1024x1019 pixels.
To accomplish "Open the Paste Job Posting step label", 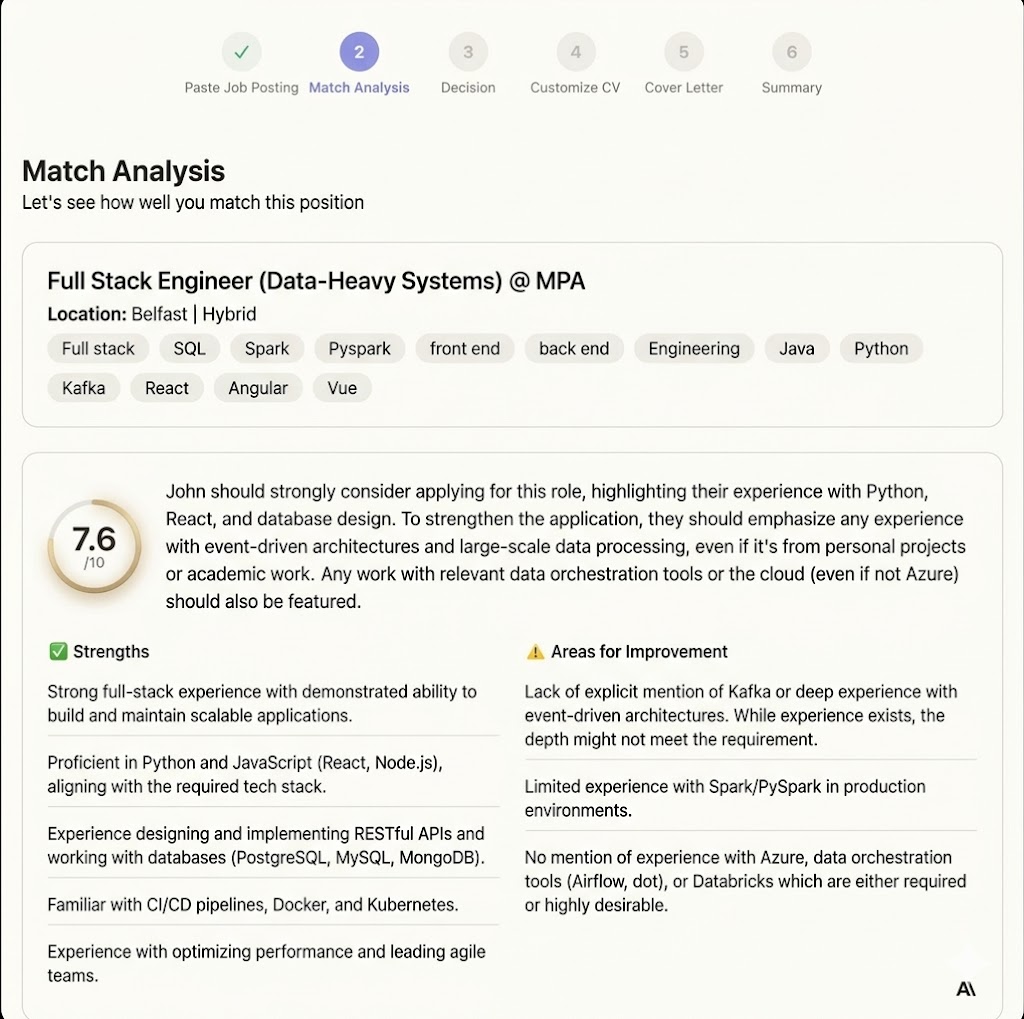I will 243,88.
